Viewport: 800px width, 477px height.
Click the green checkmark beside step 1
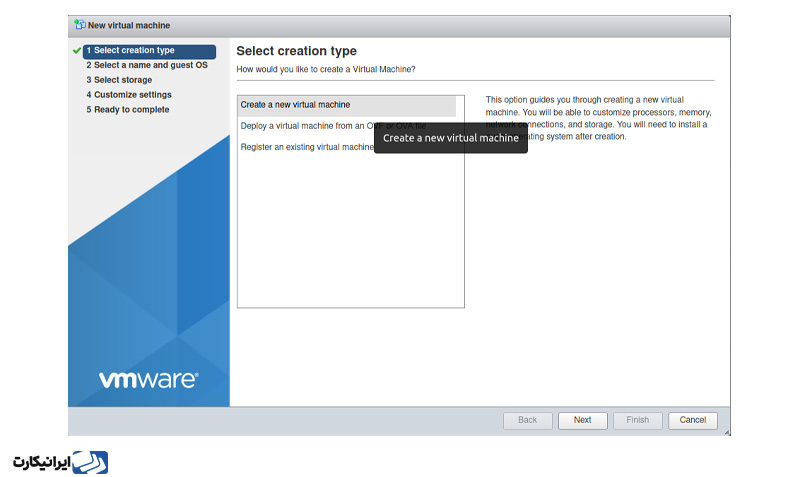[x=77, y=51]
